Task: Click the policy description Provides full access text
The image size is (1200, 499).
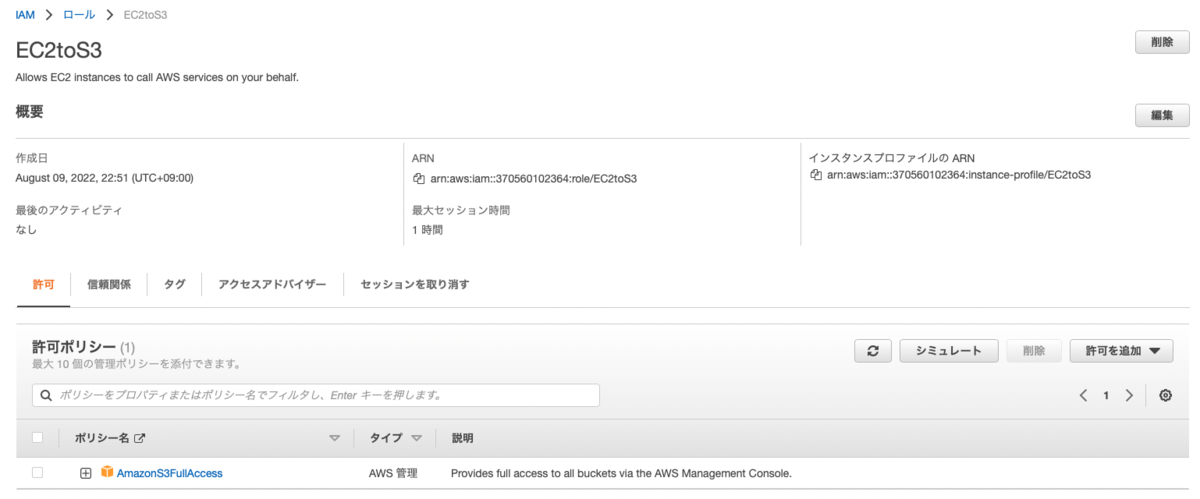Action: tap(621, 473)
